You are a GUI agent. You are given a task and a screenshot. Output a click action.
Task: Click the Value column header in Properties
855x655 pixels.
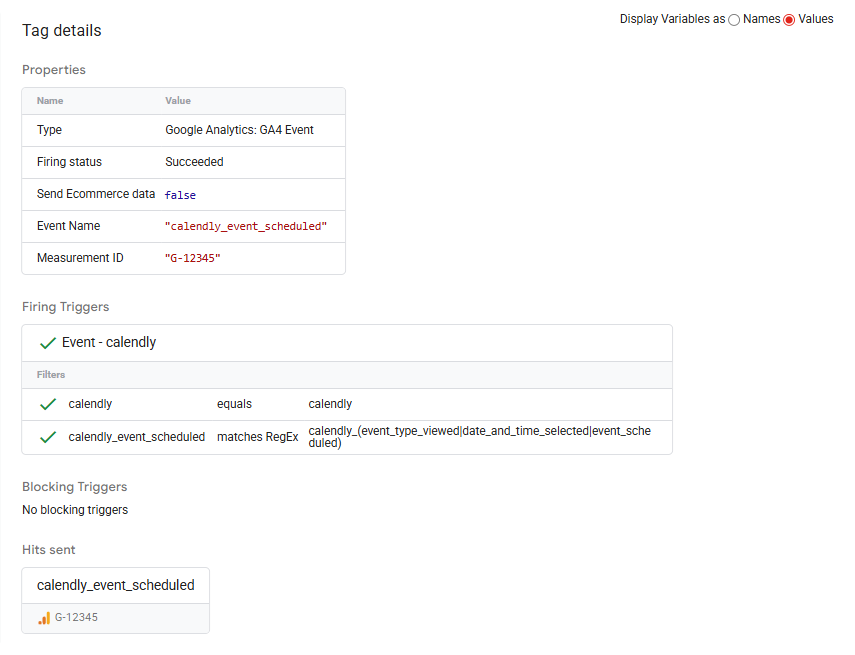click(178, 101)
